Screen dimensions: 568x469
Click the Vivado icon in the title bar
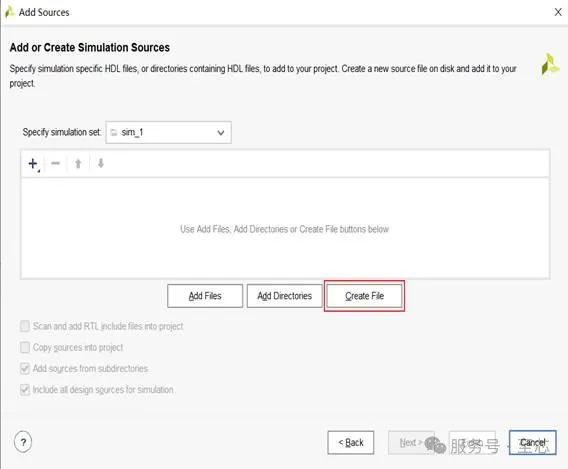pos(9,12)
